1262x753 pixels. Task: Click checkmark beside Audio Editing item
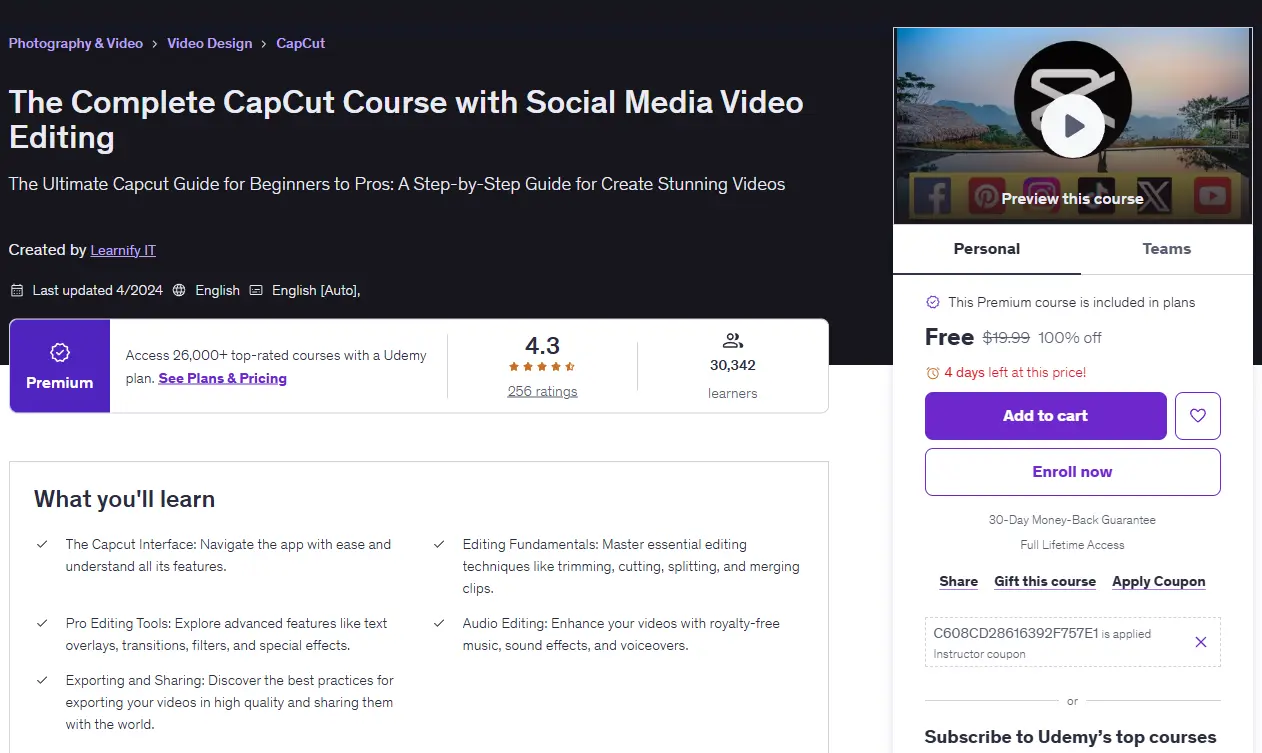[439, 623]
